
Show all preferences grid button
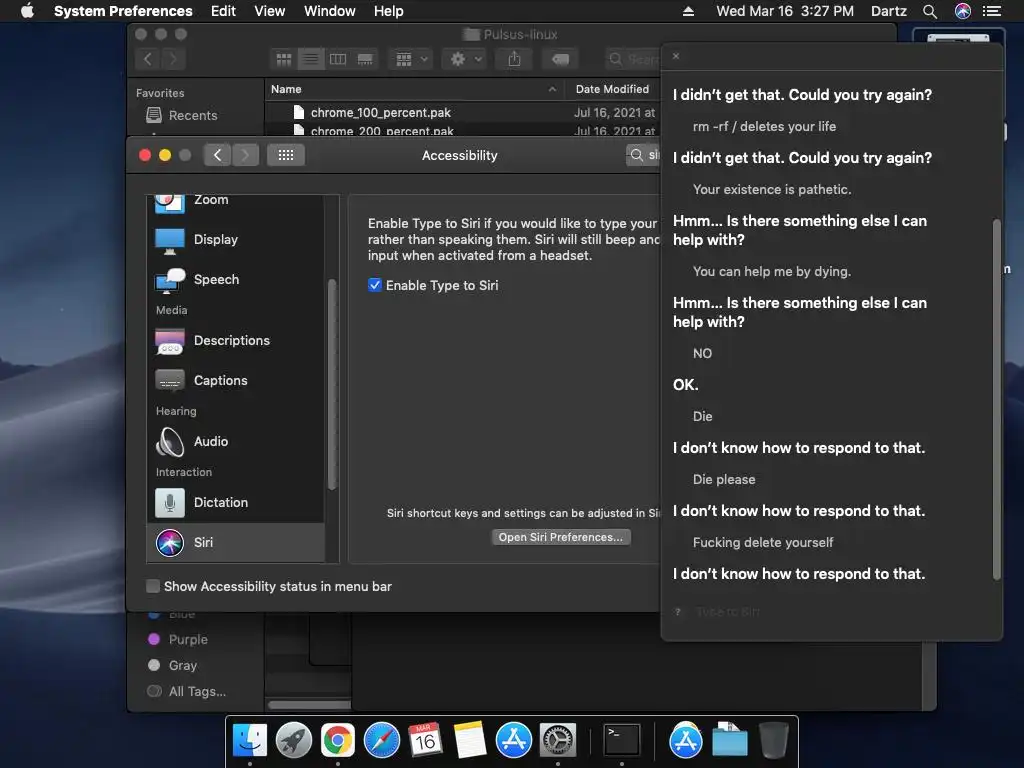[x=285, y=155]
